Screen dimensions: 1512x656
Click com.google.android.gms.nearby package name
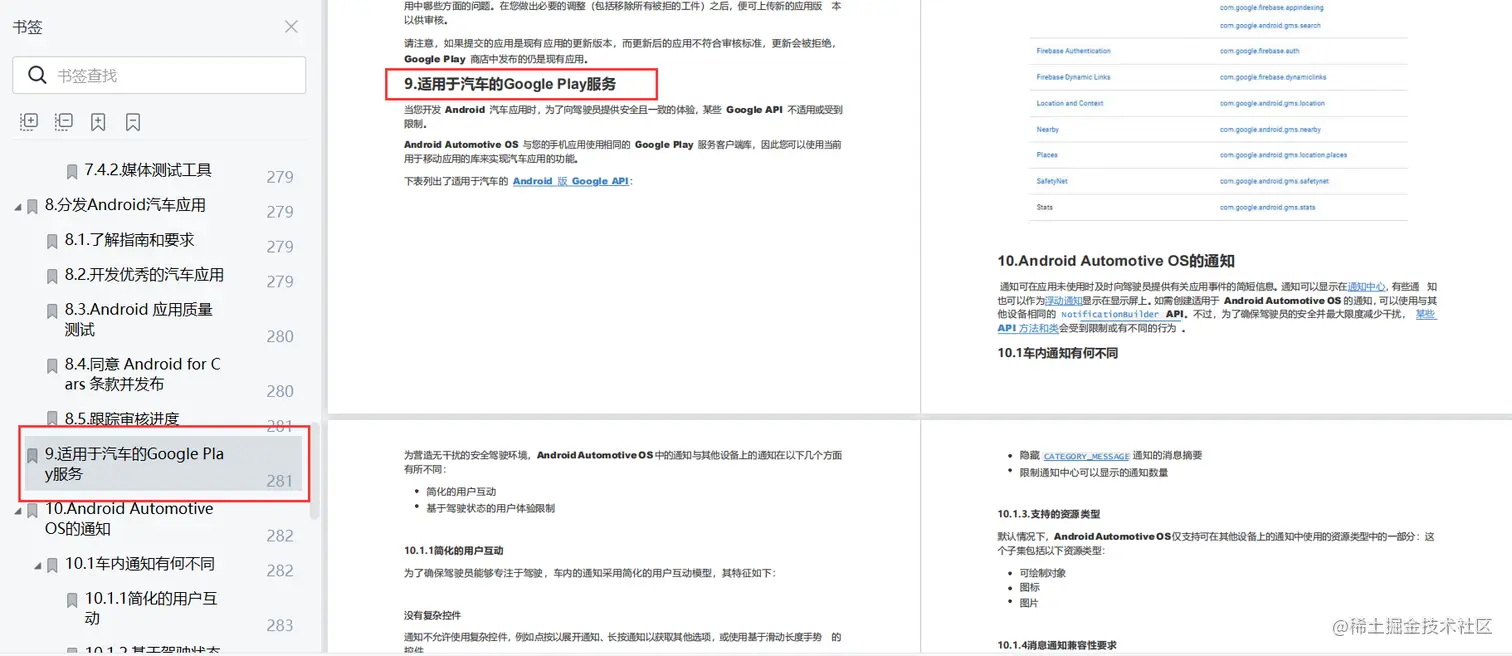(1270, 129)
